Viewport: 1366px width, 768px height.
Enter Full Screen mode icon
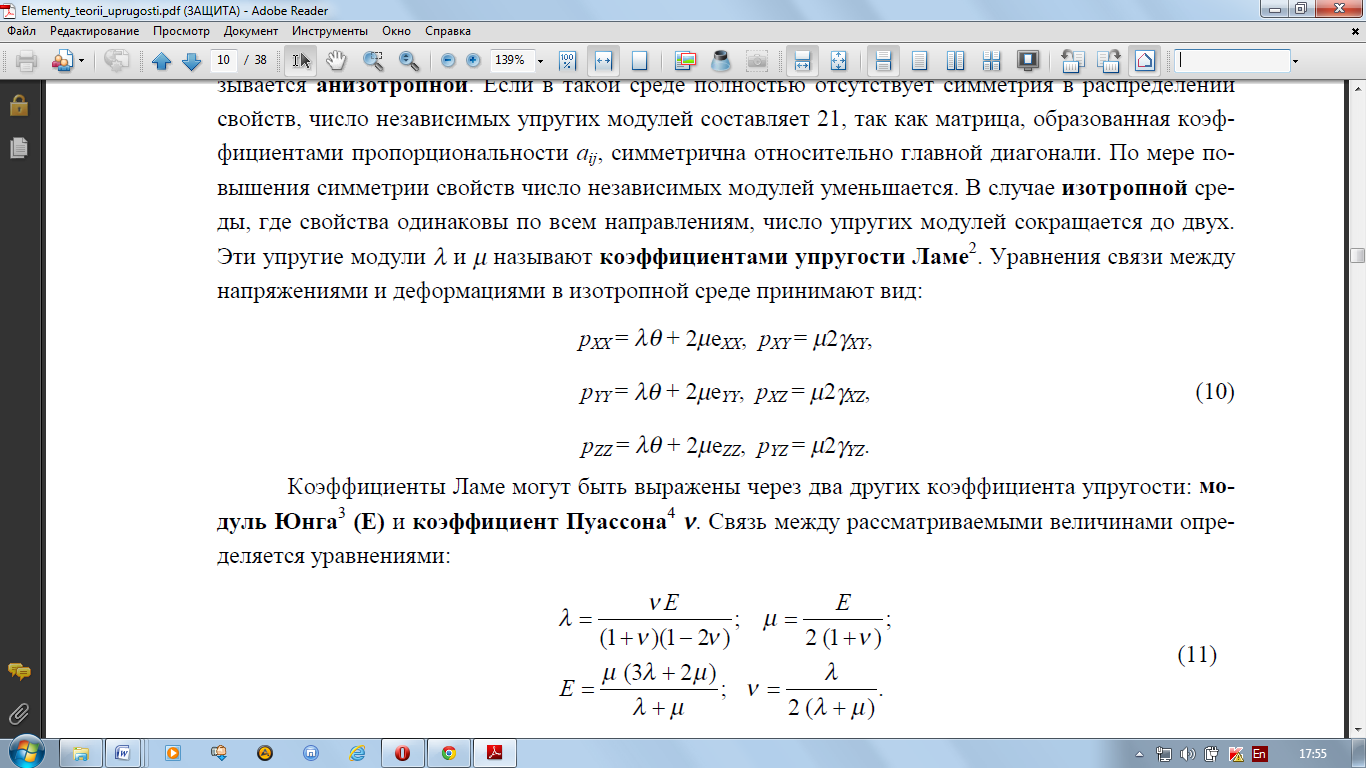pyautogui.click(x=1027, y=60)
